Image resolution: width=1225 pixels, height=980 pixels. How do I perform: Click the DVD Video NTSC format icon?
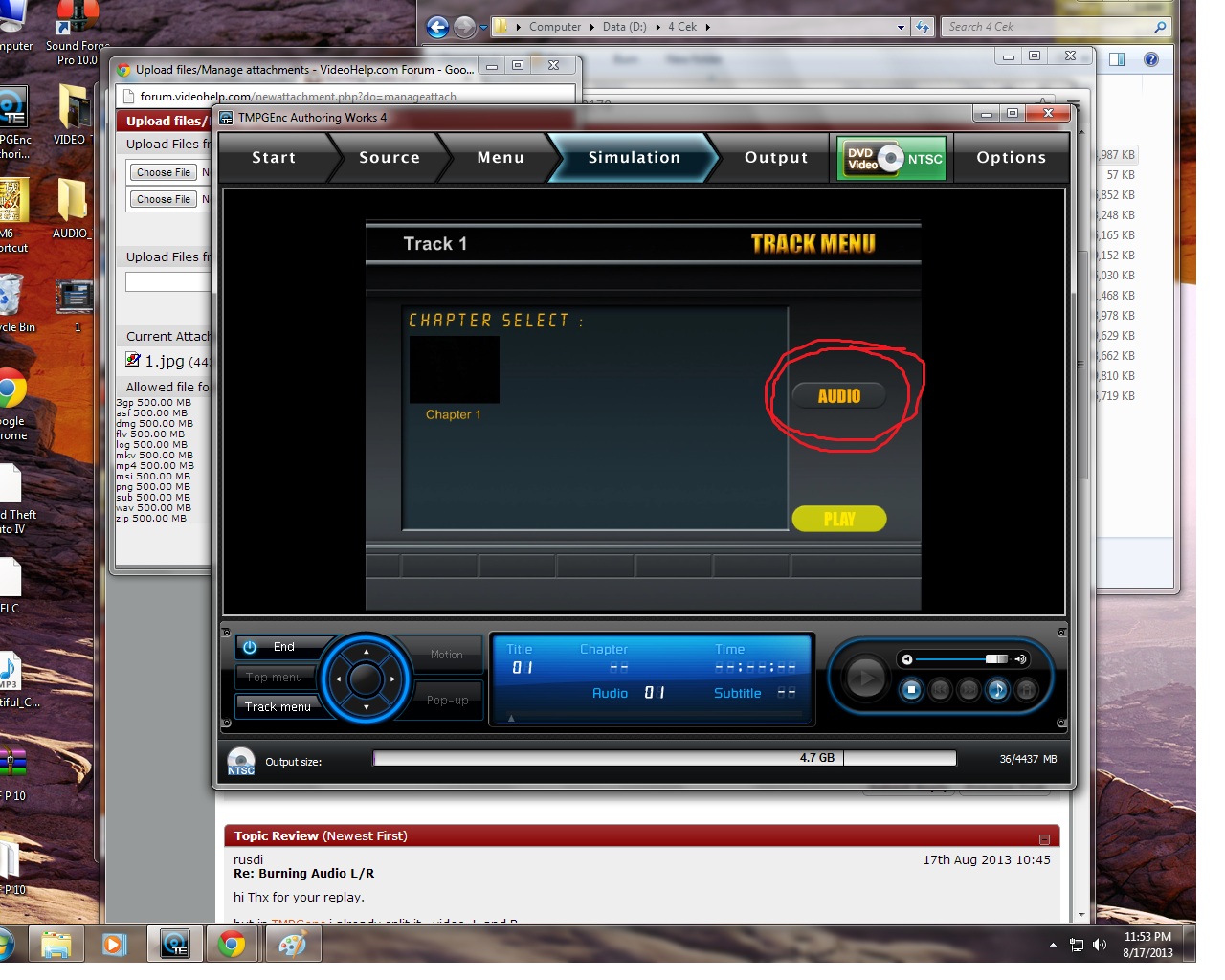click(x=892, y=158)
